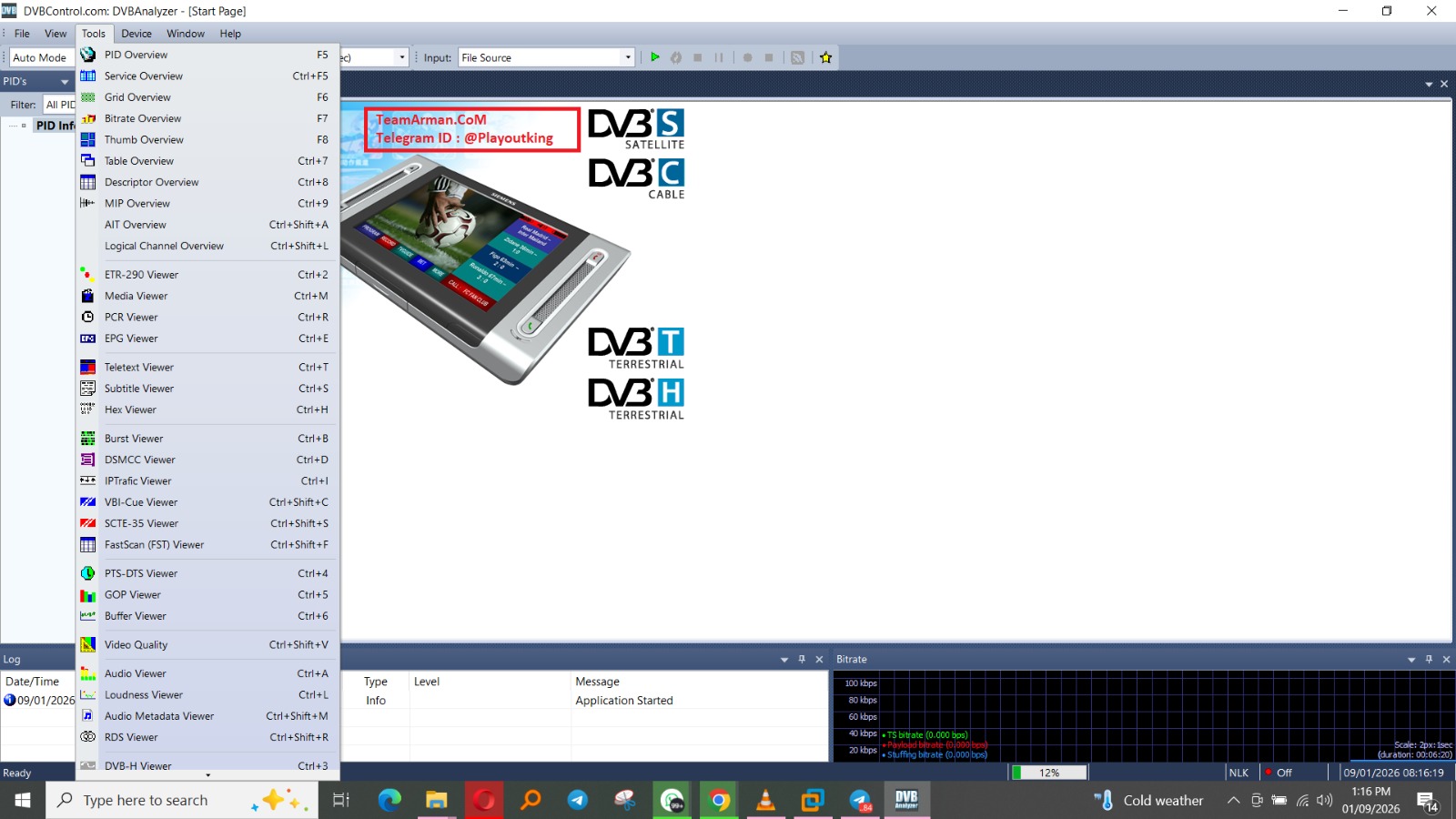The width and height of the screenshot is (1456, 819).
Task: Click the PCR Viewer clock icon
Action: (x=88, y=318)
